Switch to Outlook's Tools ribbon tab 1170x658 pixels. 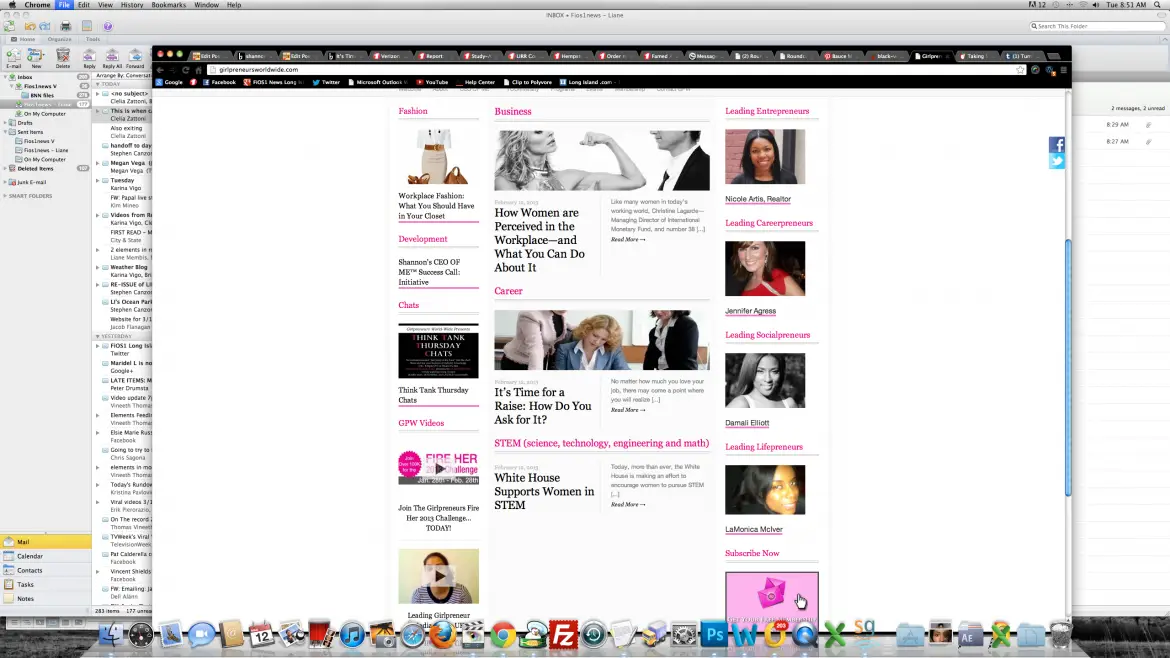point(93,39)
